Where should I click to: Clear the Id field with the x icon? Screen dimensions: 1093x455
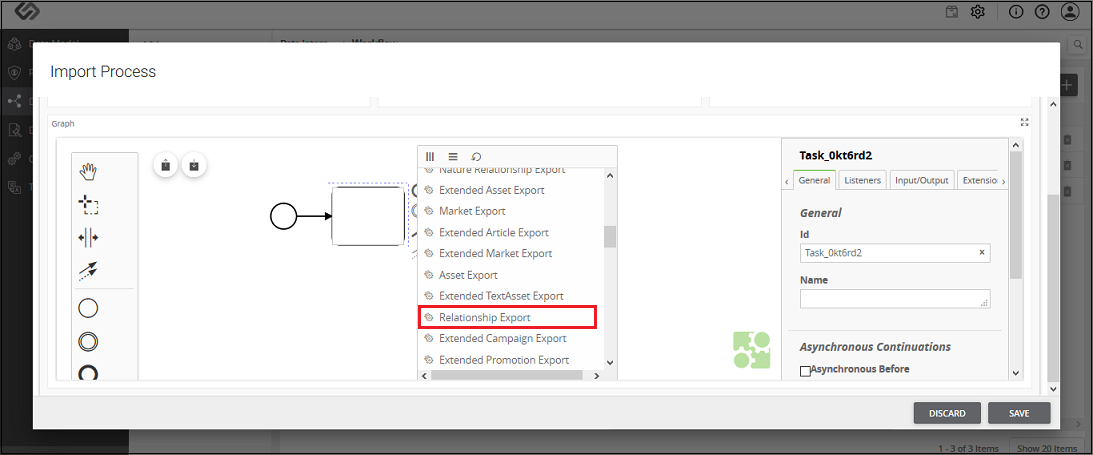[981, 252]
